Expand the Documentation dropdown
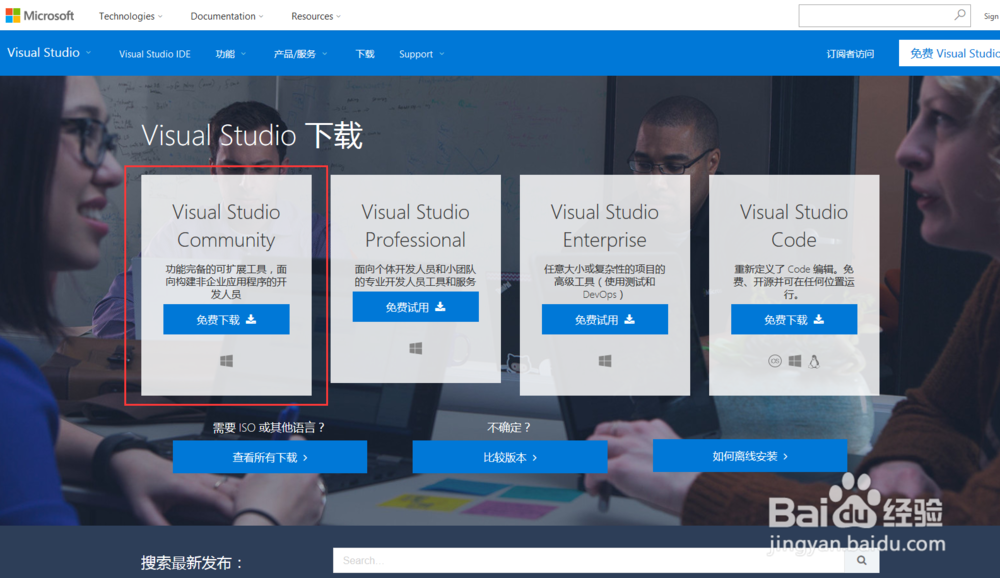Image resolution: width=1000 pixels, height=578 pixels. tap(226, 16)
